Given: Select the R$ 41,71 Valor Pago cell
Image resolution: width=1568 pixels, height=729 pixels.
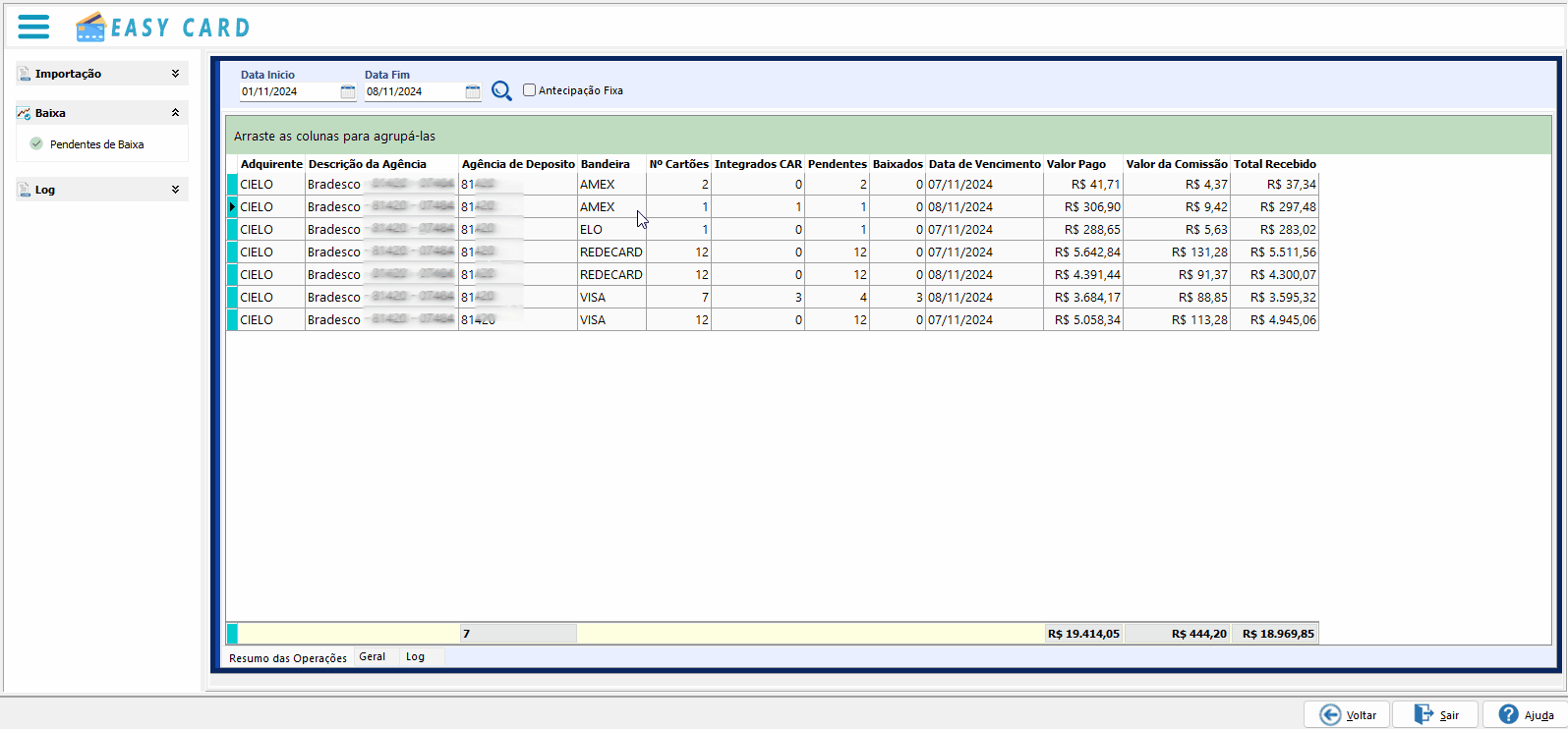Looking at the screenshot, I should (1083, 185).
